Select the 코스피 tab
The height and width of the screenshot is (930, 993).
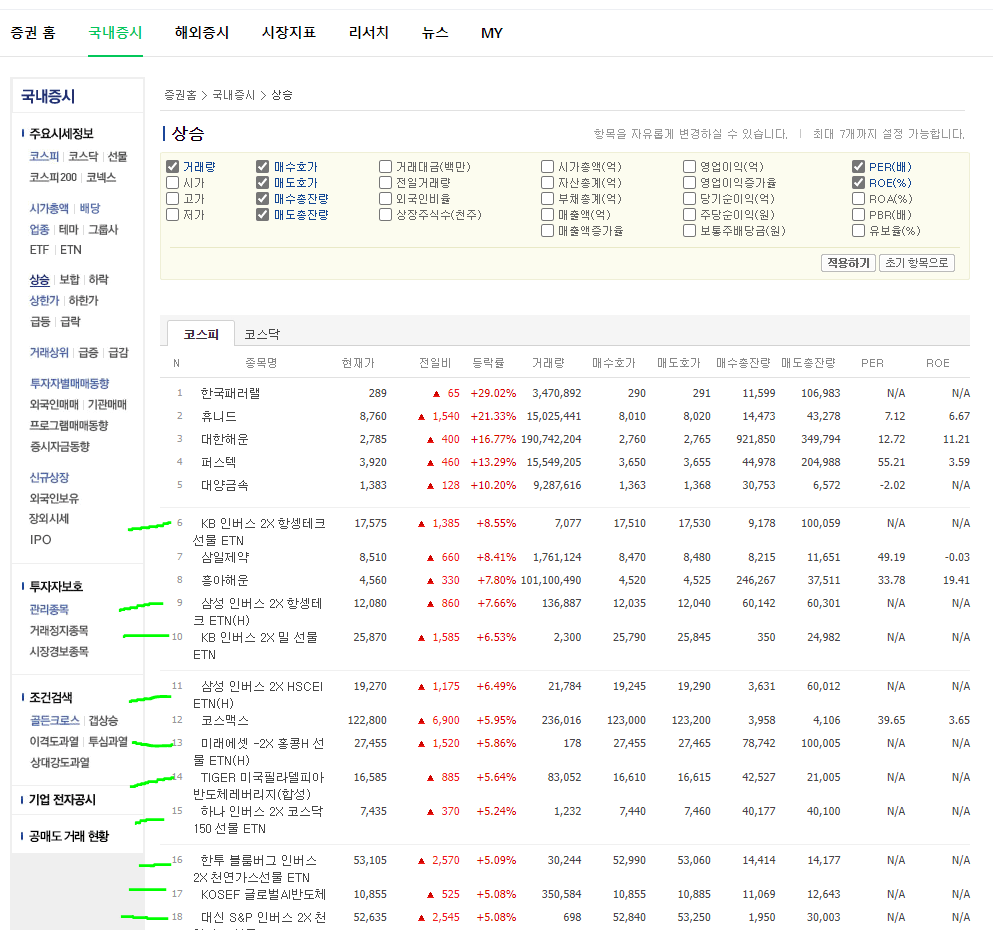201,334
